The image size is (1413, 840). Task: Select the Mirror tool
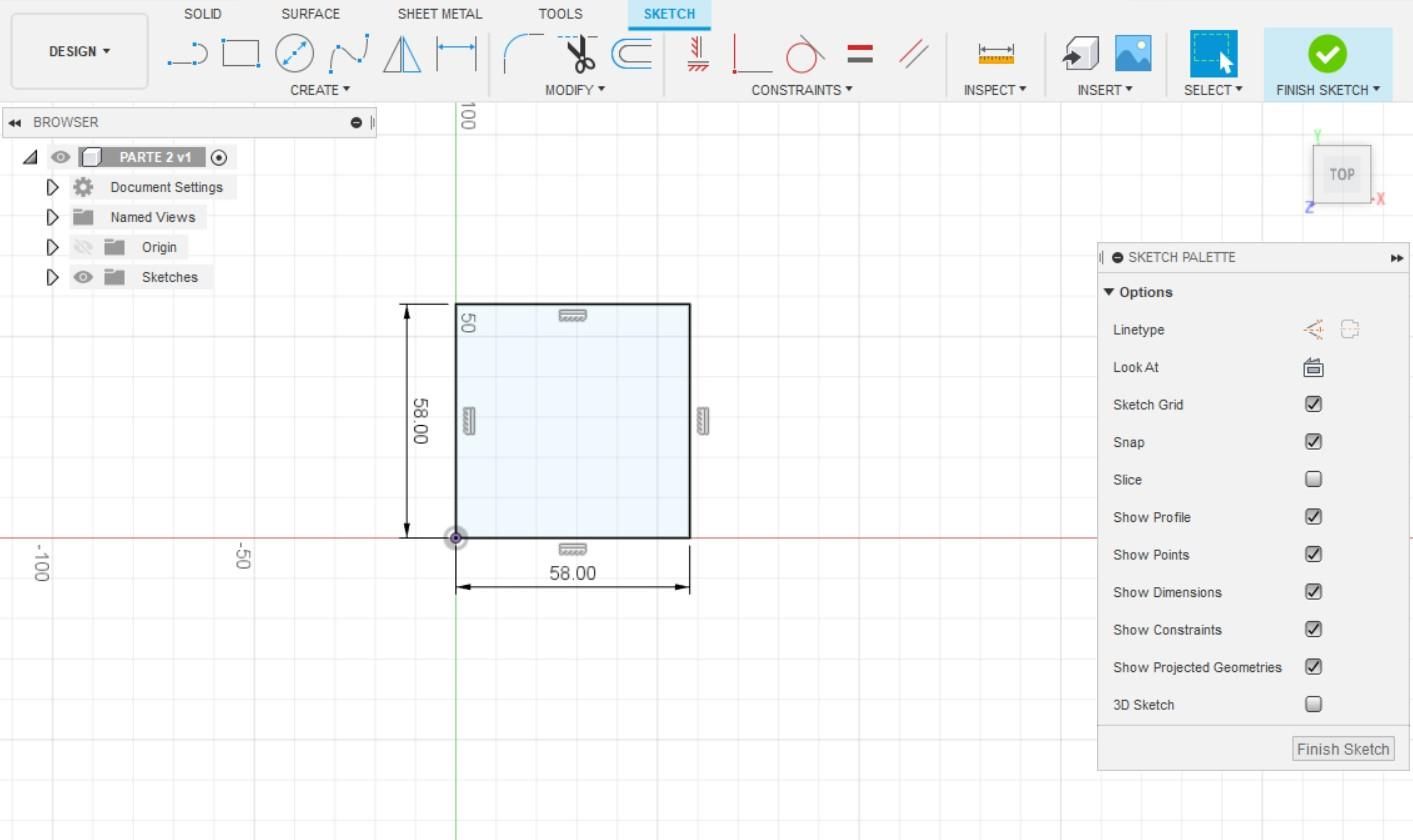[402, 53]
